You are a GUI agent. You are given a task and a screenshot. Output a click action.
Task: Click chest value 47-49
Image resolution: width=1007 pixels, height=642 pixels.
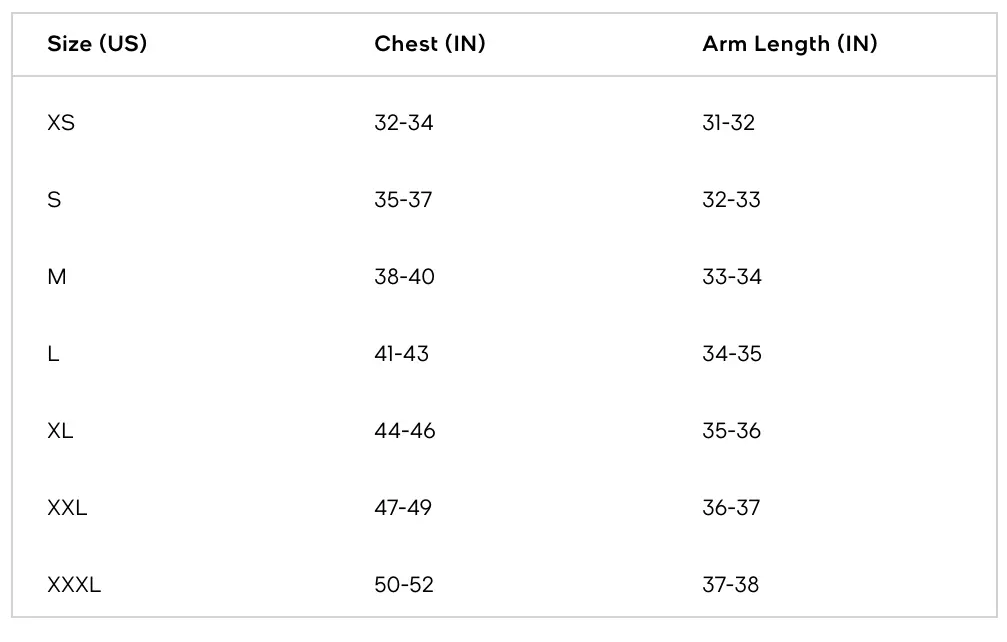(403, 508)
